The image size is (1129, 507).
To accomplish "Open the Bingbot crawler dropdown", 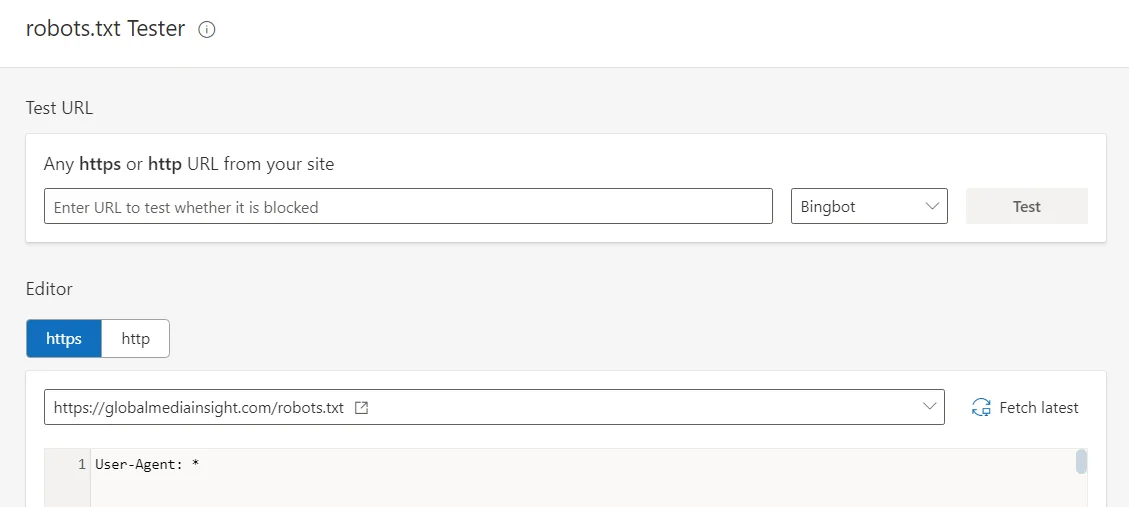I will click(x=869, y=206).
